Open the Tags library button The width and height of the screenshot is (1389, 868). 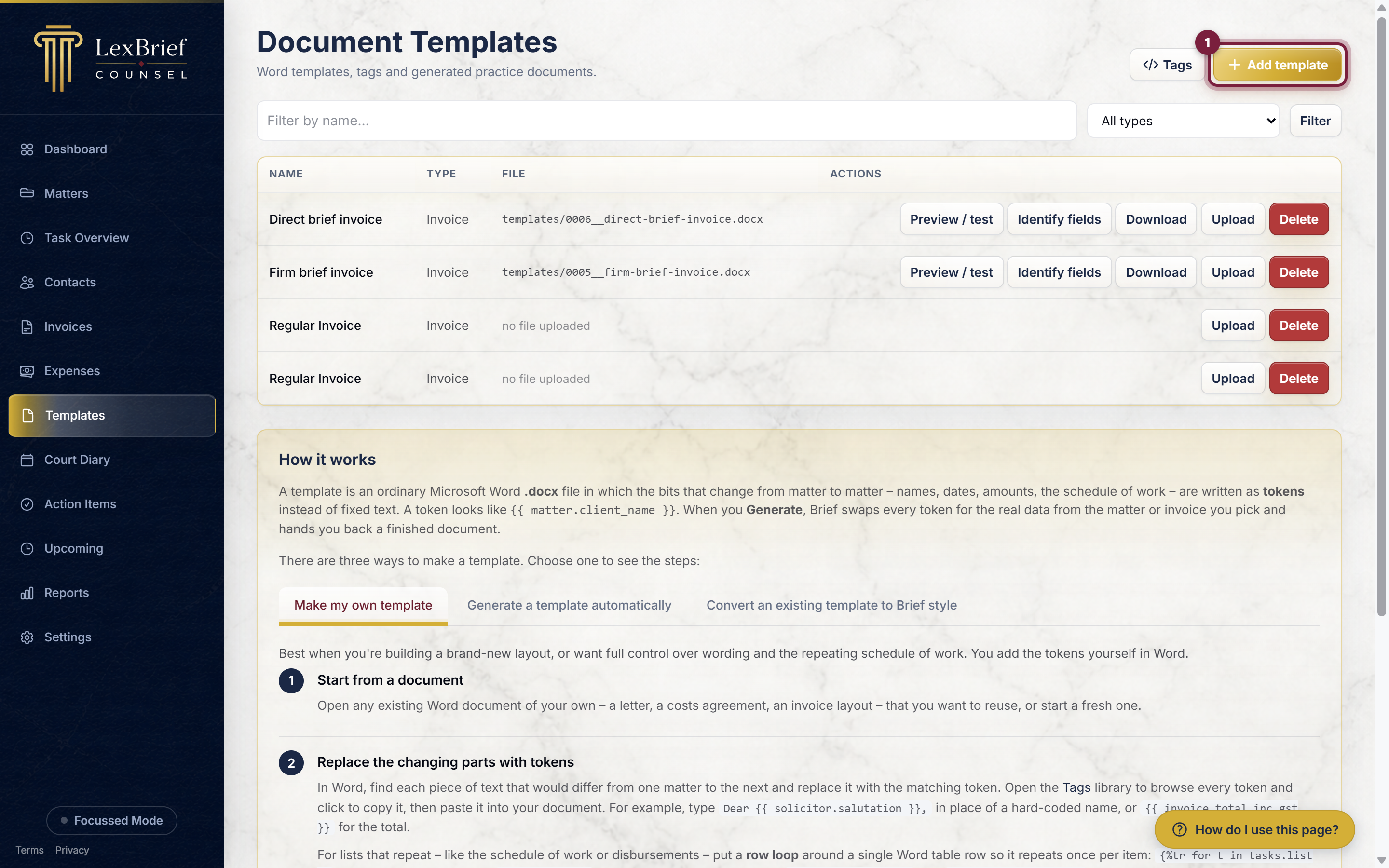(x=1167, y=65)
